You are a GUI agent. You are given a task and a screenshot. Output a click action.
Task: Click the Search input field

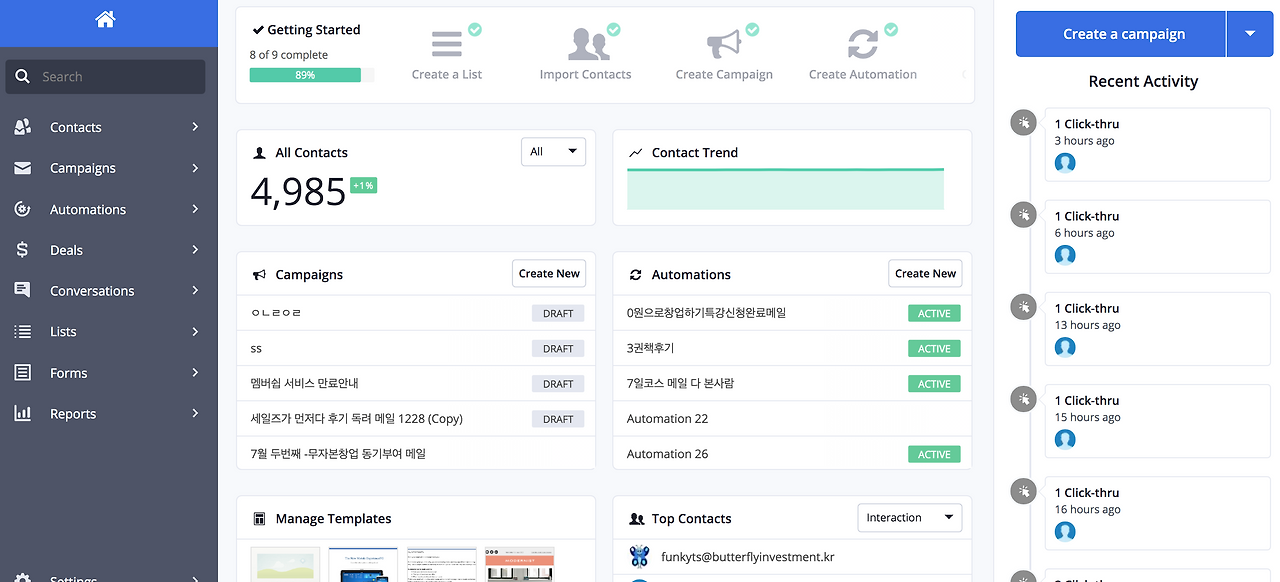(x=105, y=77)
